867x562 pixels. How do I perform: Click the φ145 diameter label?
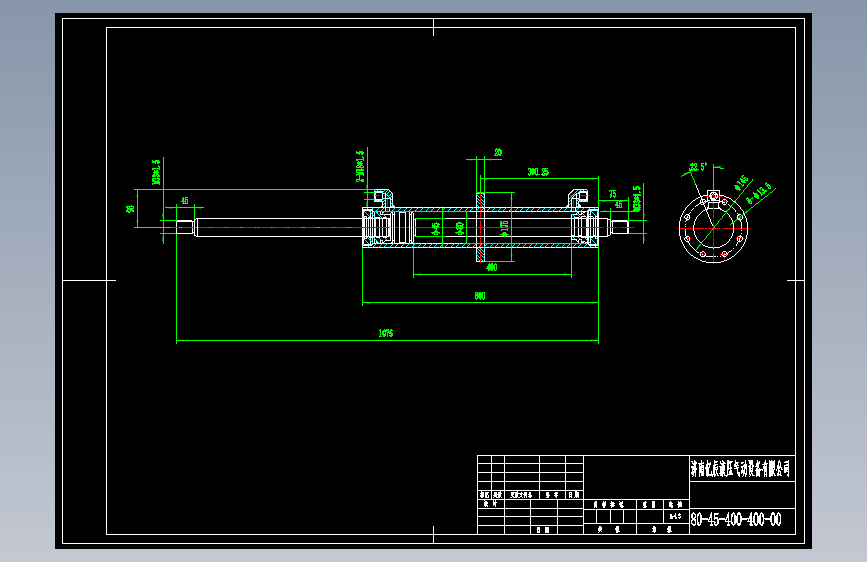[x=741, y=181]
